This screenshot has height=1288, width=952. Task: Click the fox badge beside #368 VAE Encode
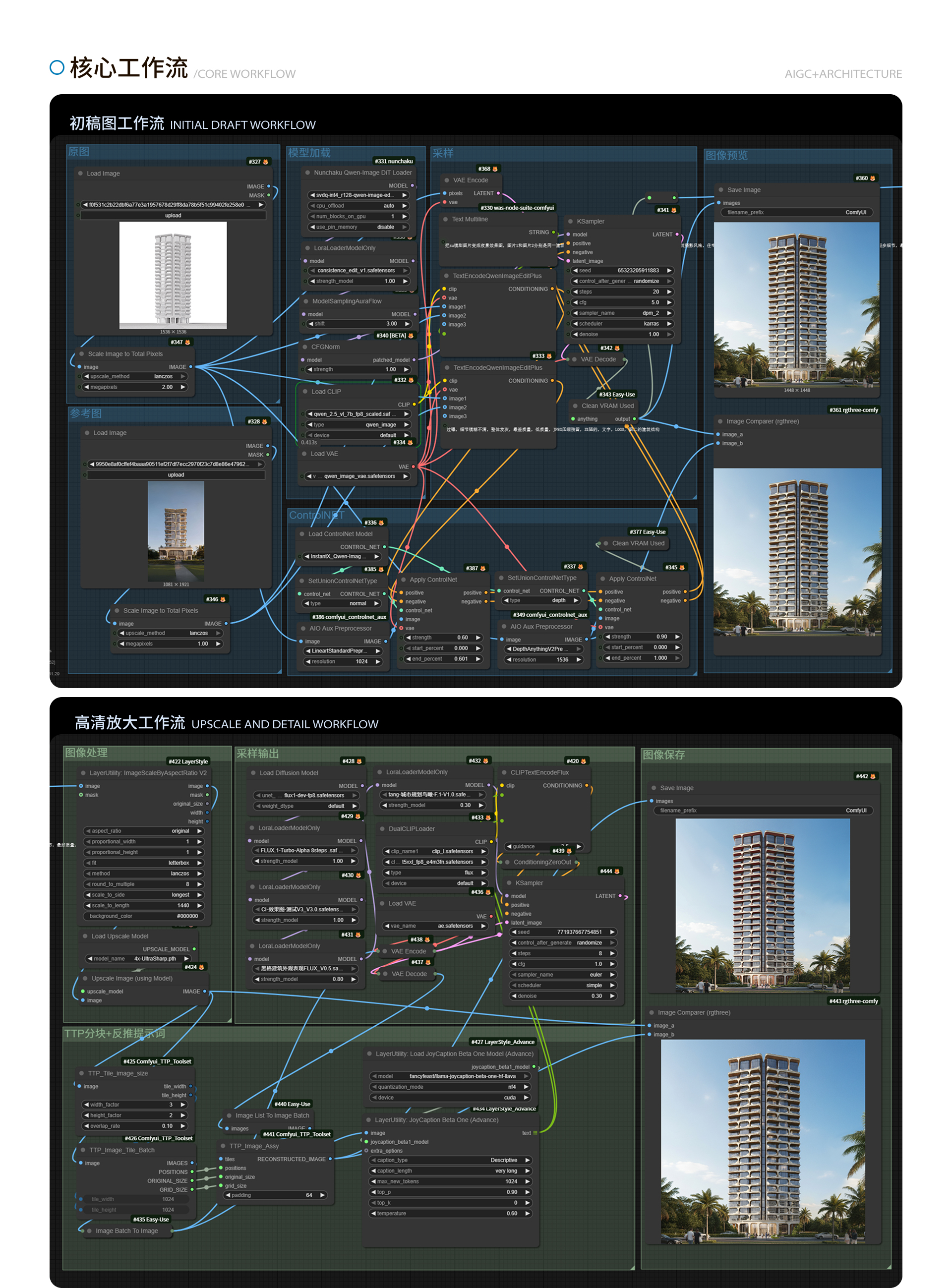coord(495,169)
